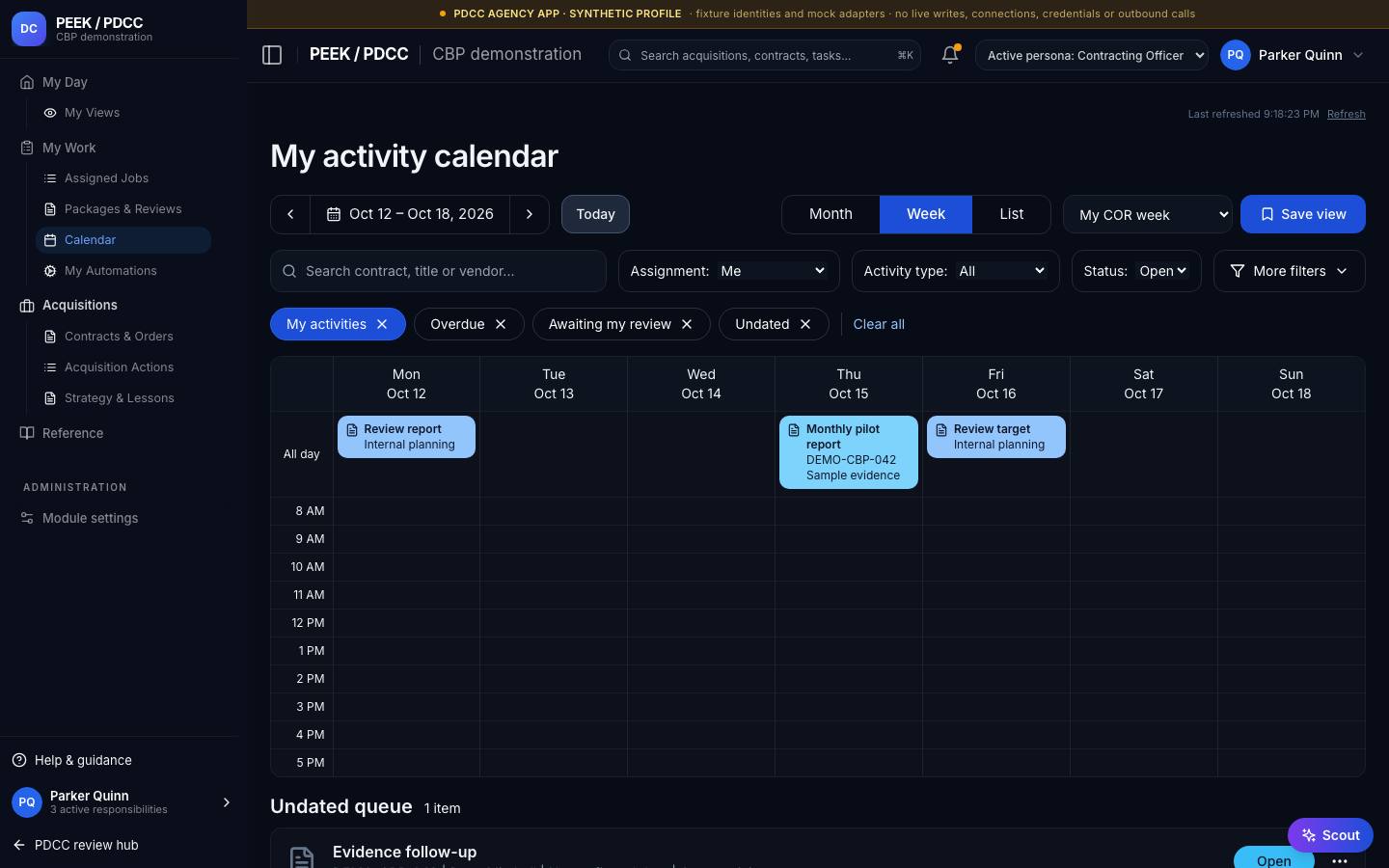Switch to Week view
1389x868 pixels.
click(x=926, y=214)
